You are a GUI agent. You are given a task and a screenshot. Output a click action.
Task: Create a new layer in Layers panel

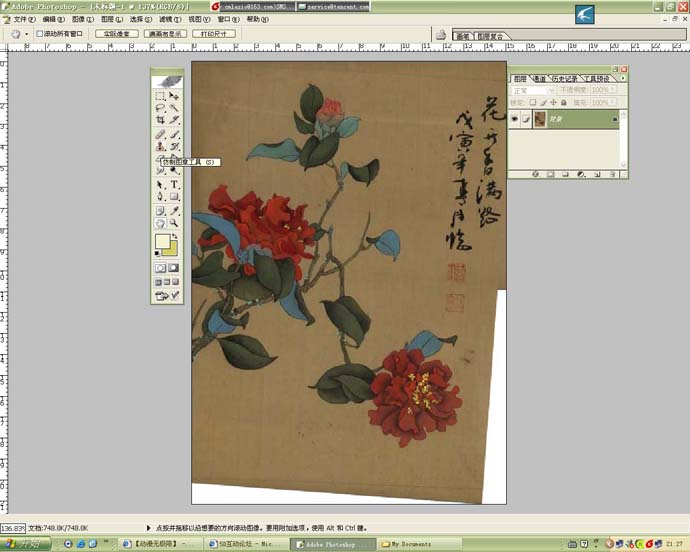pos(597,174)
